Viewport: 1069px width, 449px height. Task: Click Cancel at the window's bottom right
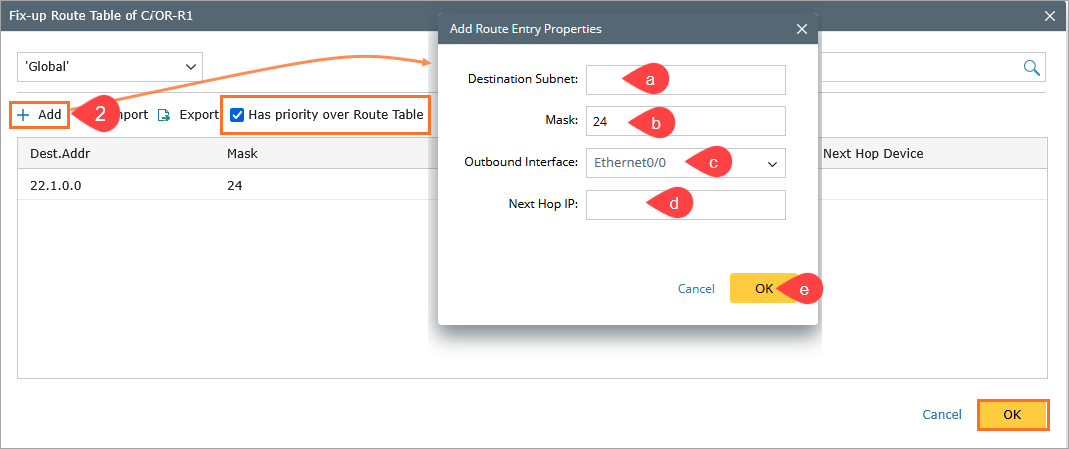pyautogui.click(x=942, y=415)
